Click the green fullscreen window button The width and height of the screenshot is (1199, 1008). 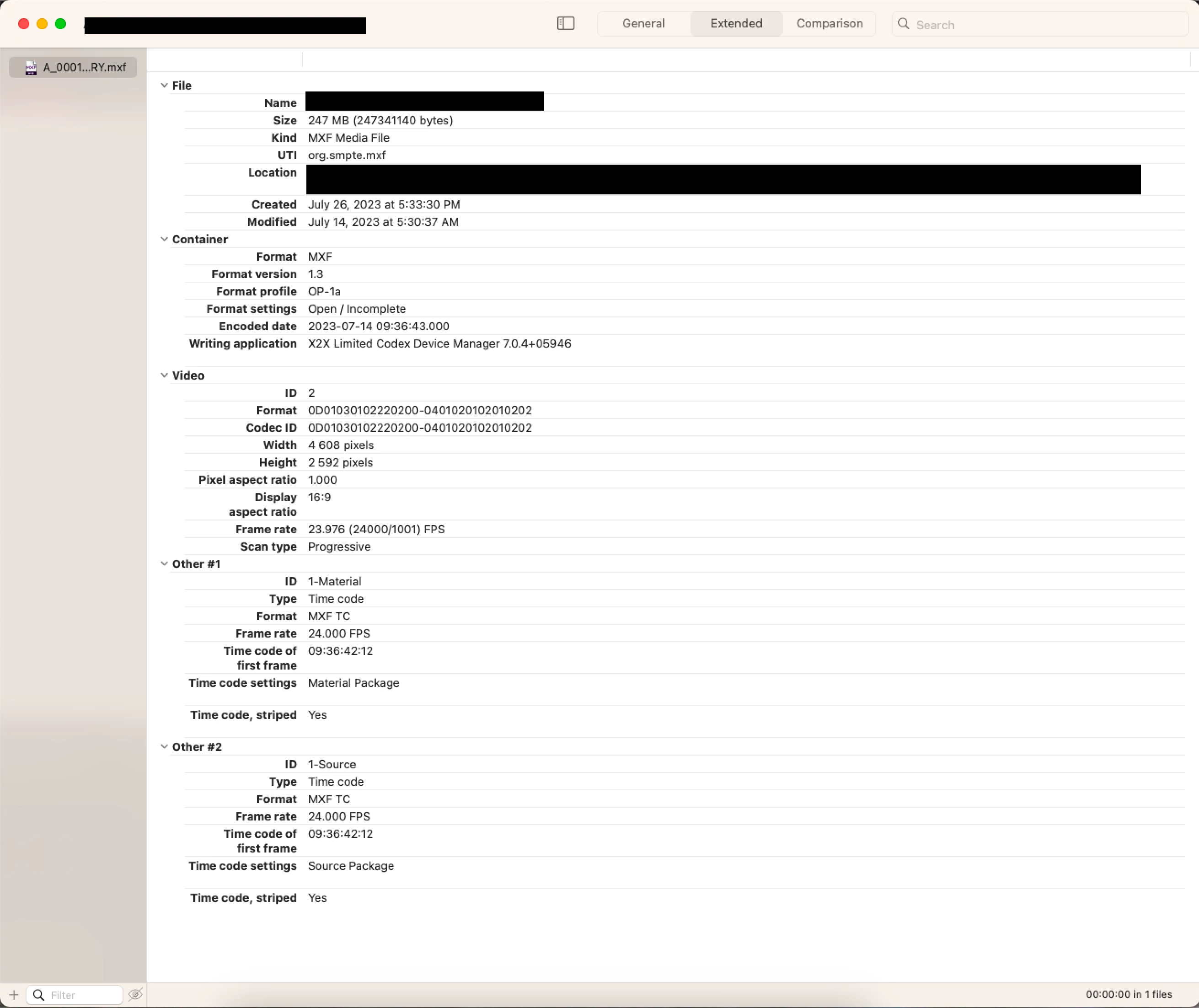tap(60, 23)
